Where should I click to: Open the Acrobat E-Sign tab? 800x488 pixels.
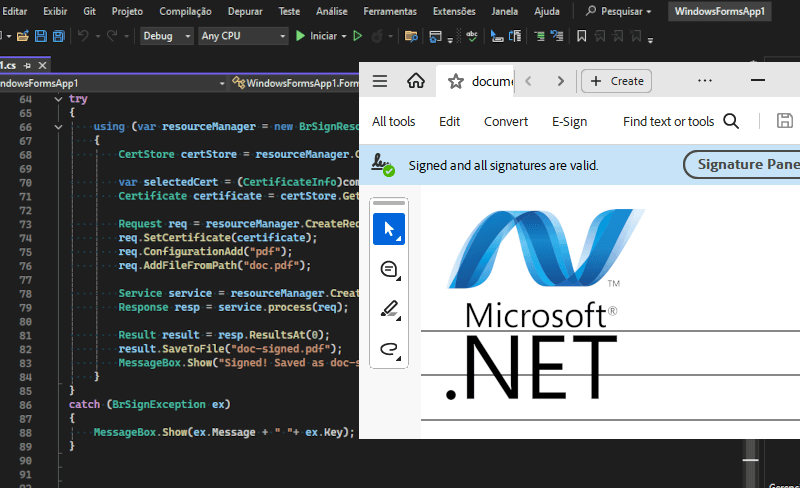click(x=569, y=121)
